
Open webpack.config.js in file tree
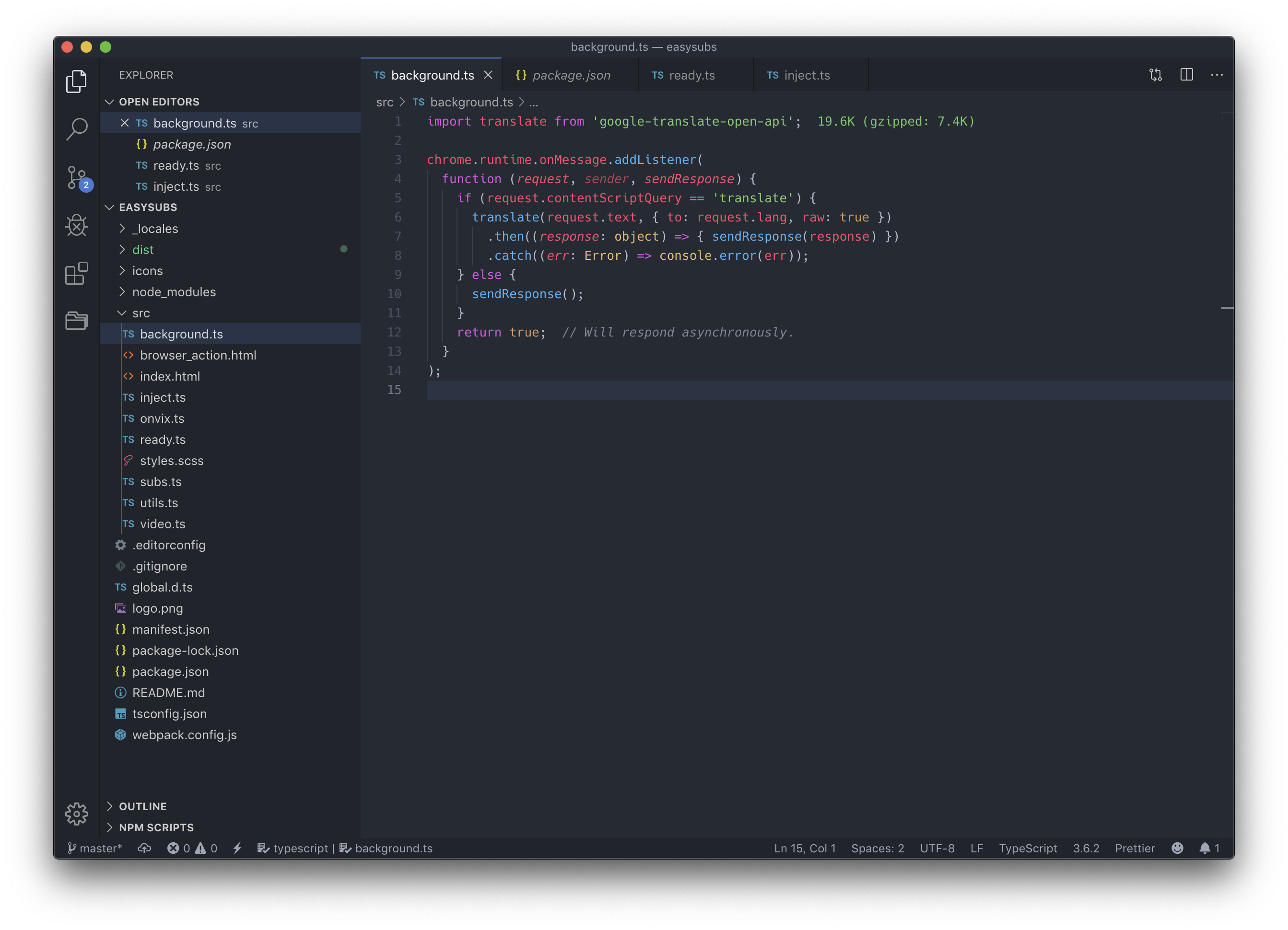(184, 735)
